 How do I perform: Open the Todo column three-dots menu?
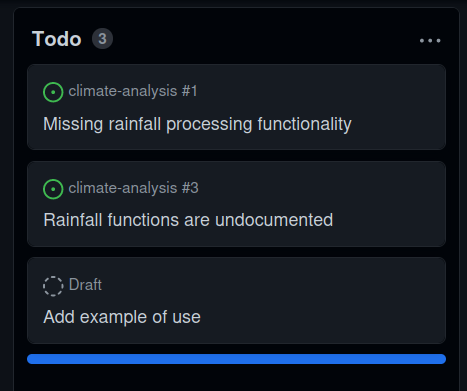pos(430,41)
